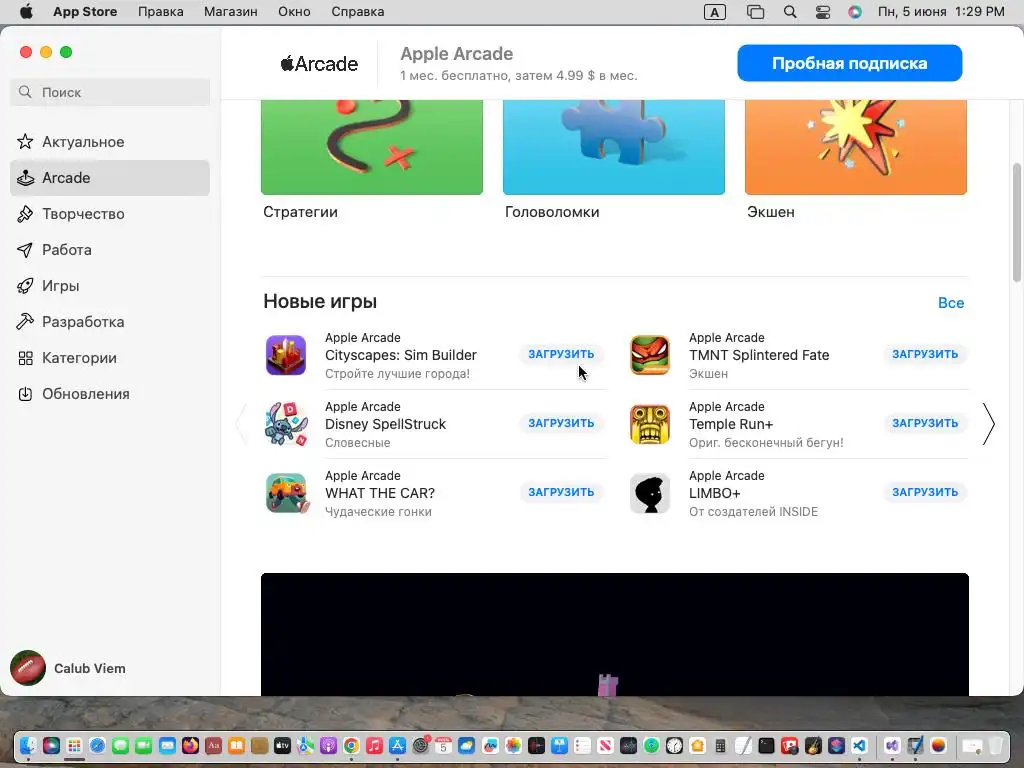The width and height of the screenshot is (1024, 768).
Task: Open the Справка menu
Action: pyautogui.click(x=357, y=12)
